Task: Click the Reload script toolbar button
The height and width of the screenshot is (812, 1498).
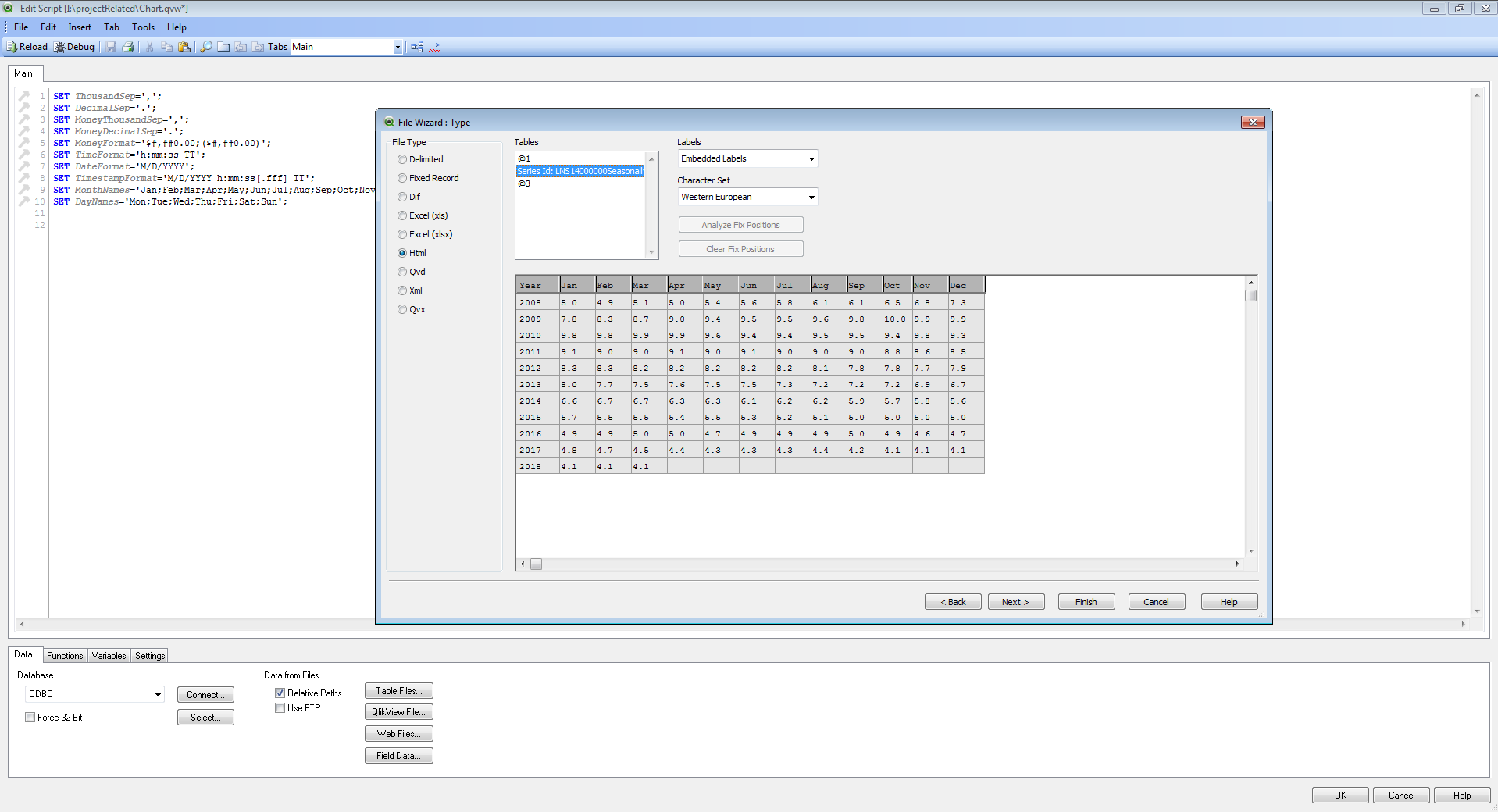Action: point(27,47)
